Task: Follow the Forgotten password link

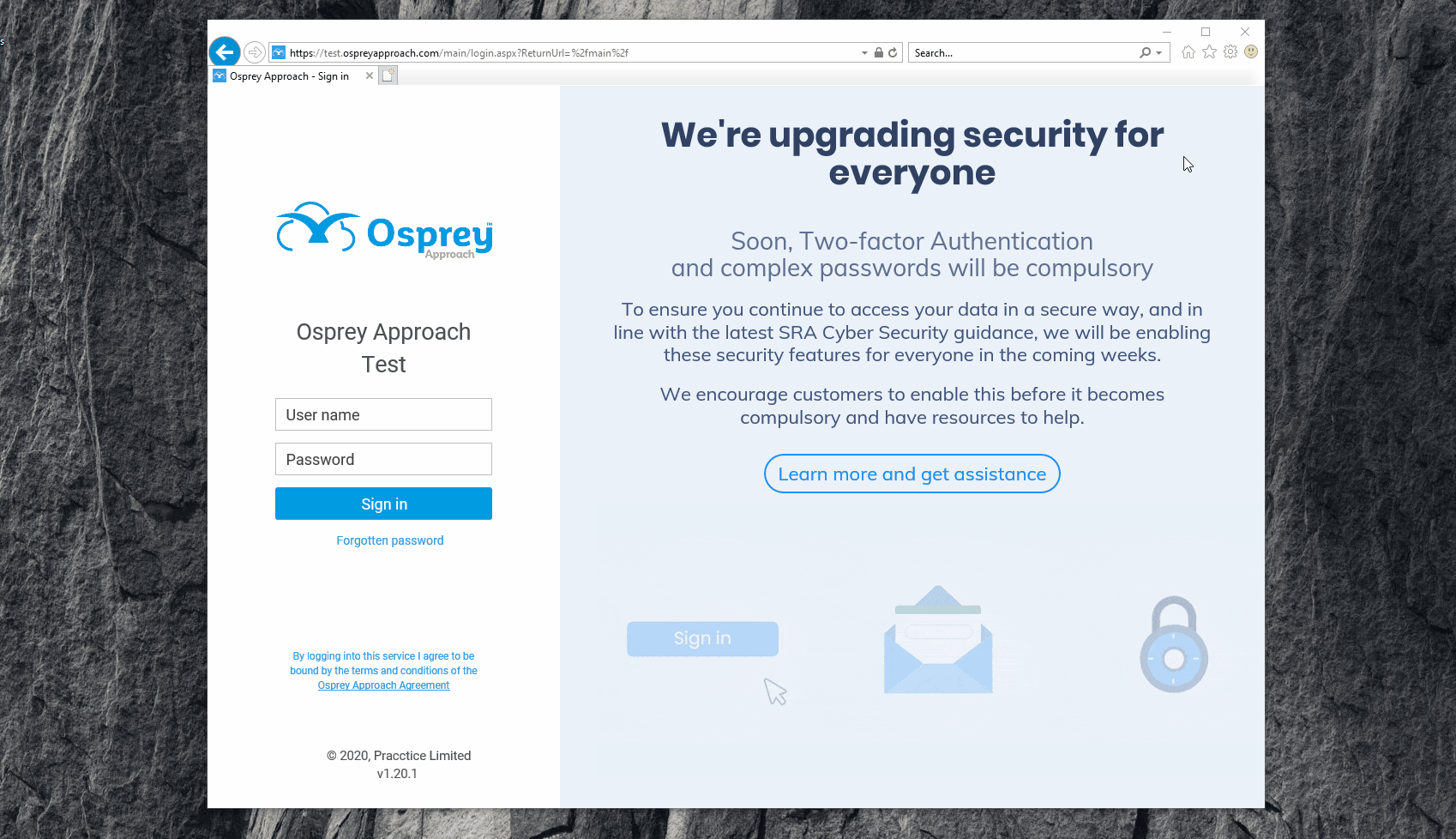Action: point(390,540)
